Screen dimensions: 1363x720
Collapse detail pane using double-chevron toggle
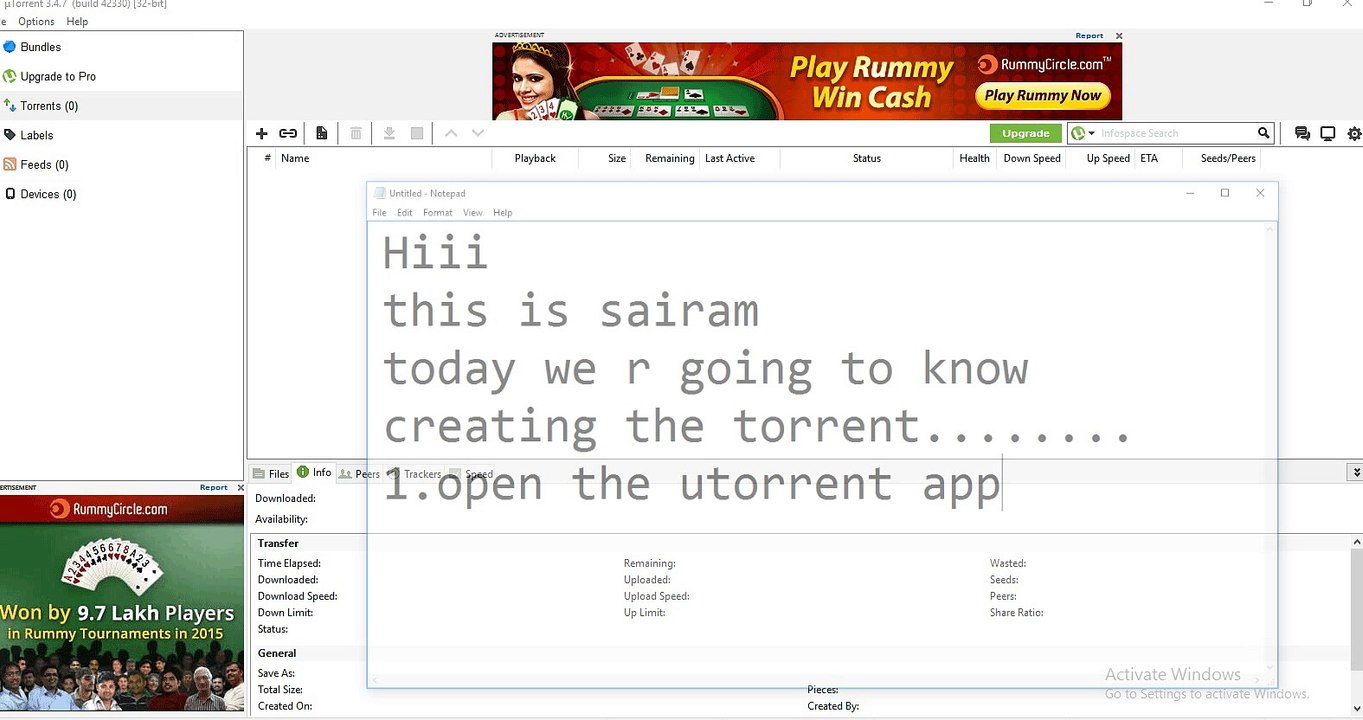tap(1355, 472)
